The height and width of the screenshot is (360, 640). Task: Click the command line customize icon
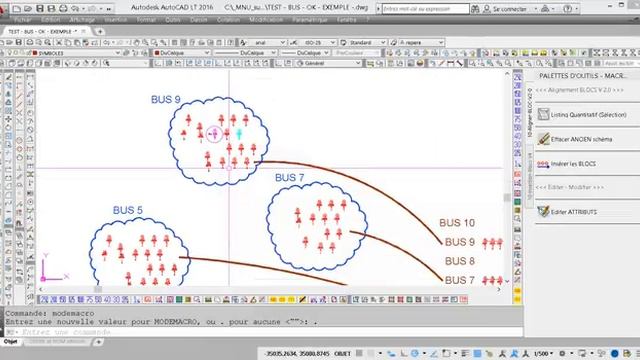[10, 332]
